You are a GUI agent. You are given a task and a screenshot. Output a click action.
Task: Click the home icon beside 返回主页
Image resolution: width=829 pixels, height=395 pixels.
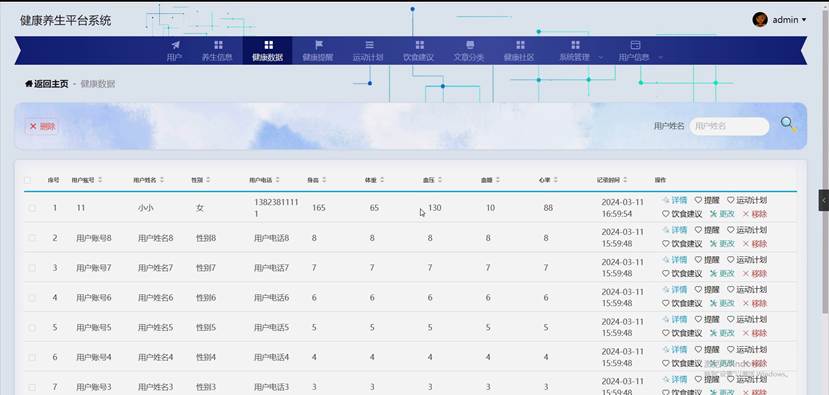[x=29, y=84]
